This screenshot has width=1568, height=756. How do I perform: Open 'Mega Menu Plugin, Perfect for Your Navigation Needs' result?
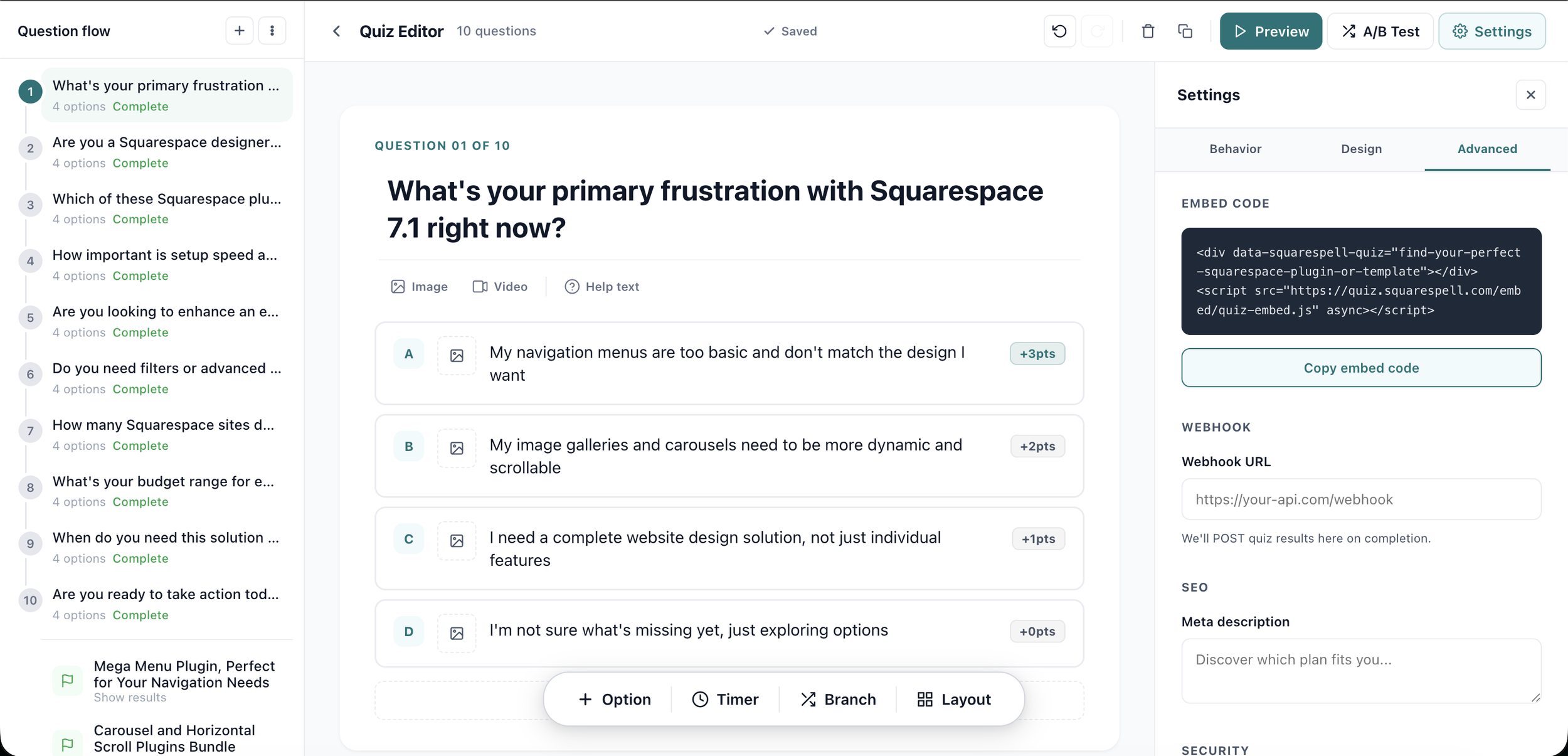pyautogui.click(x=167, y=681)
